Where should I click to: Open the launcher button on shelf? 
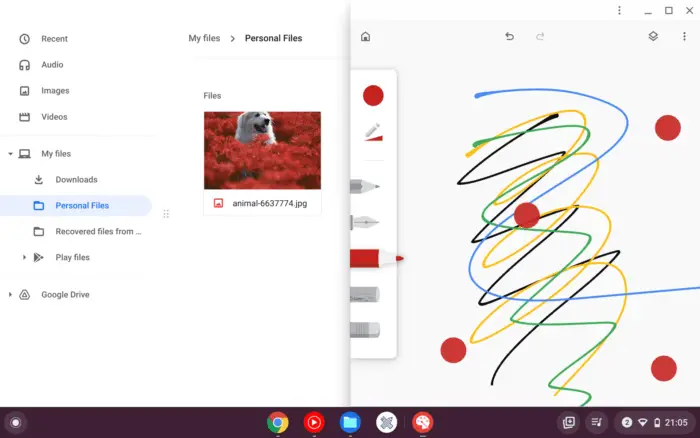pos(16,422)
